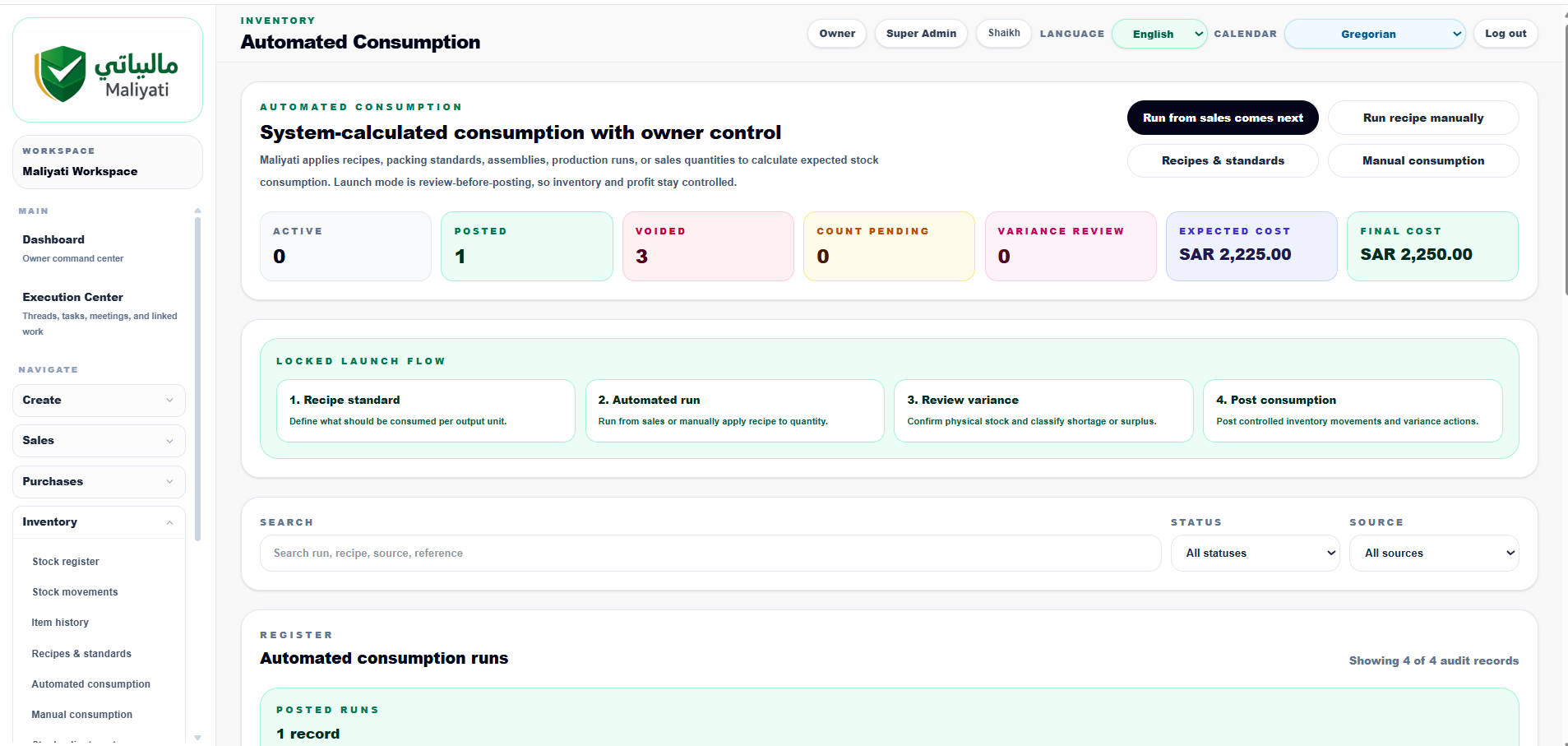This screenshot has width=1568, height=746.
Task: Click the Super Admin role badge
Action: click(x=921, y=34)
